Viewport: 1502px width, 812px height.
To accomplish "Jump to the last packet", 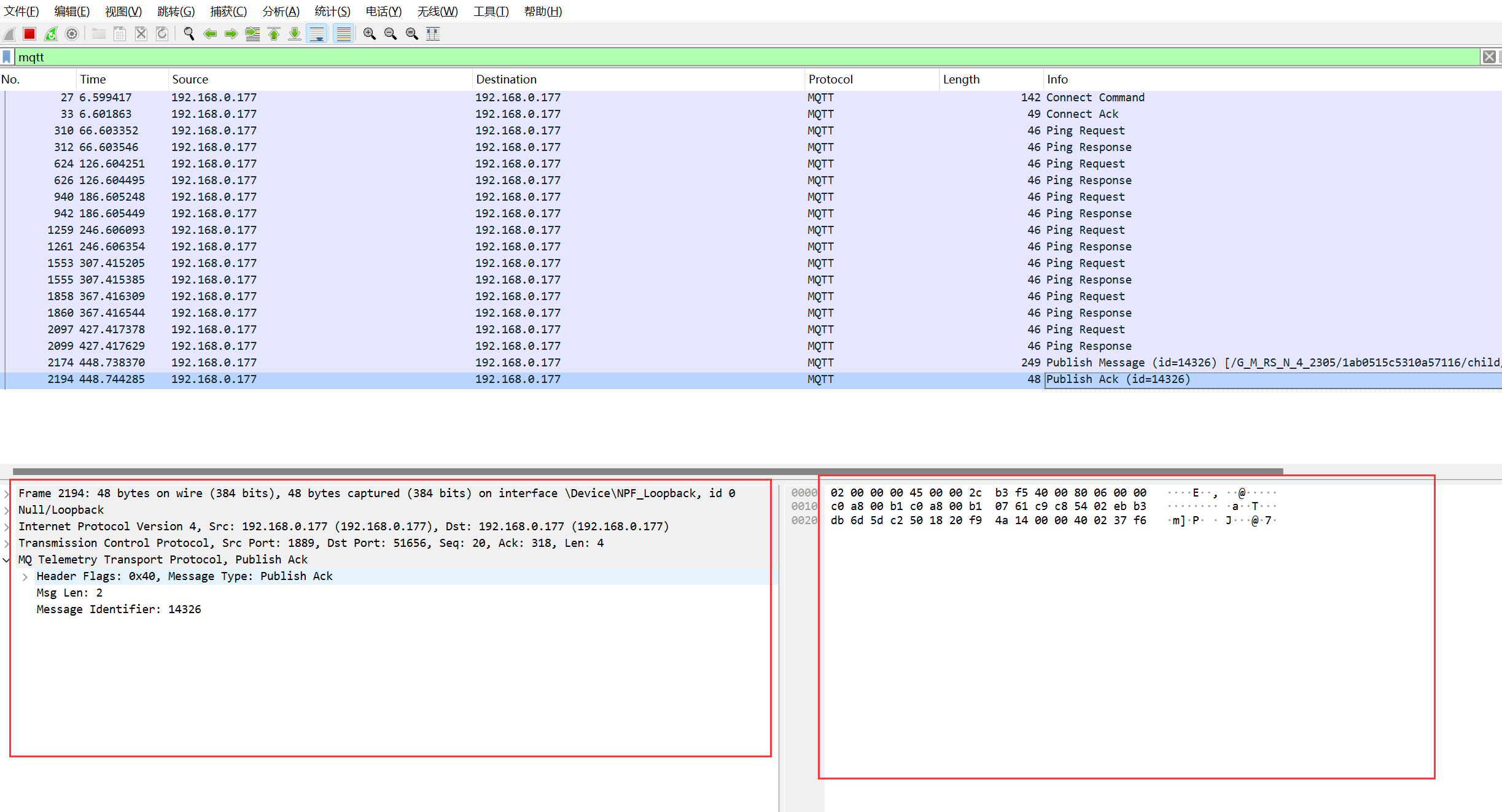I will point(295,34).
